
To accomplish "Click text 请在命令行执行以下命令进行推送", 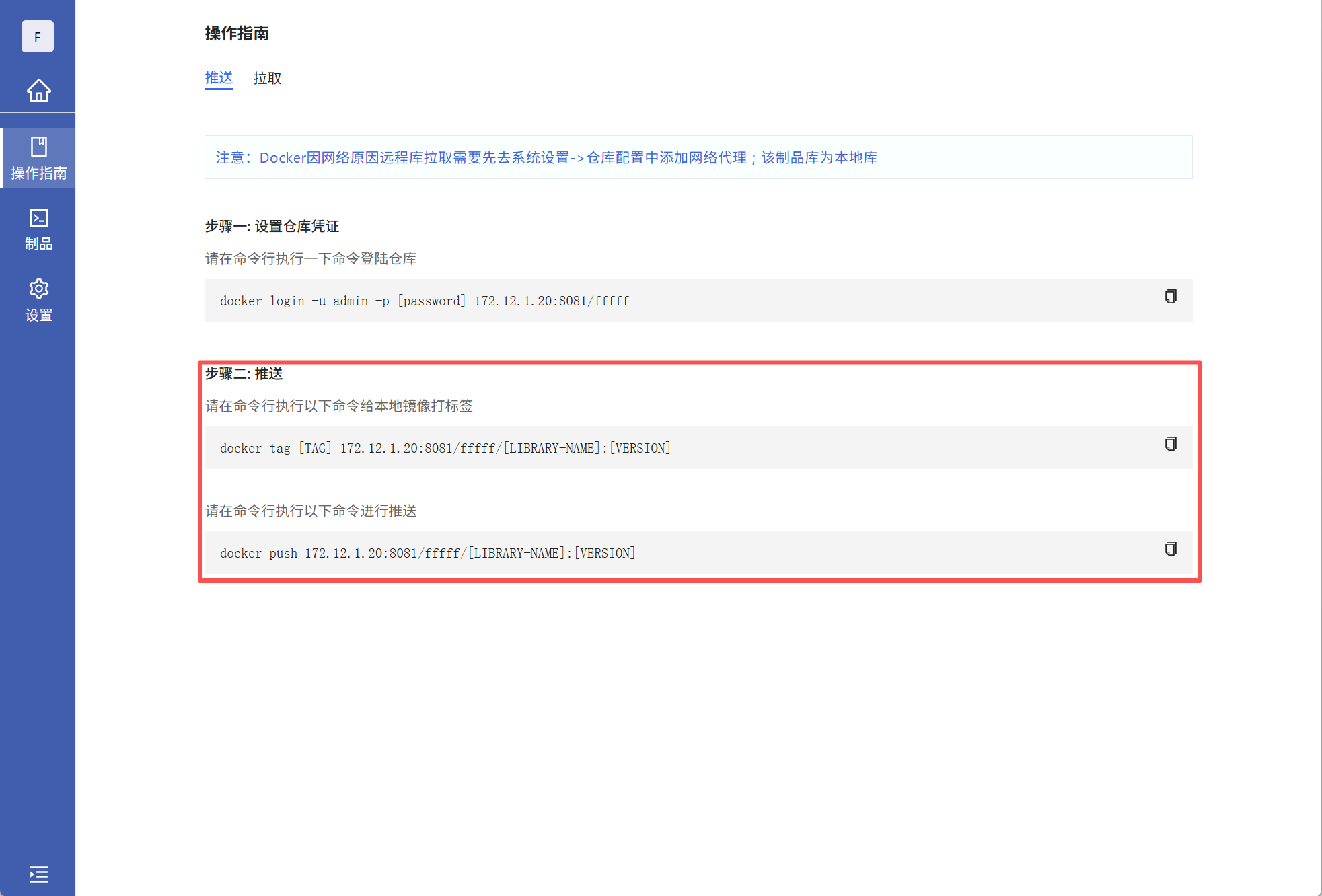I will 311,511.
